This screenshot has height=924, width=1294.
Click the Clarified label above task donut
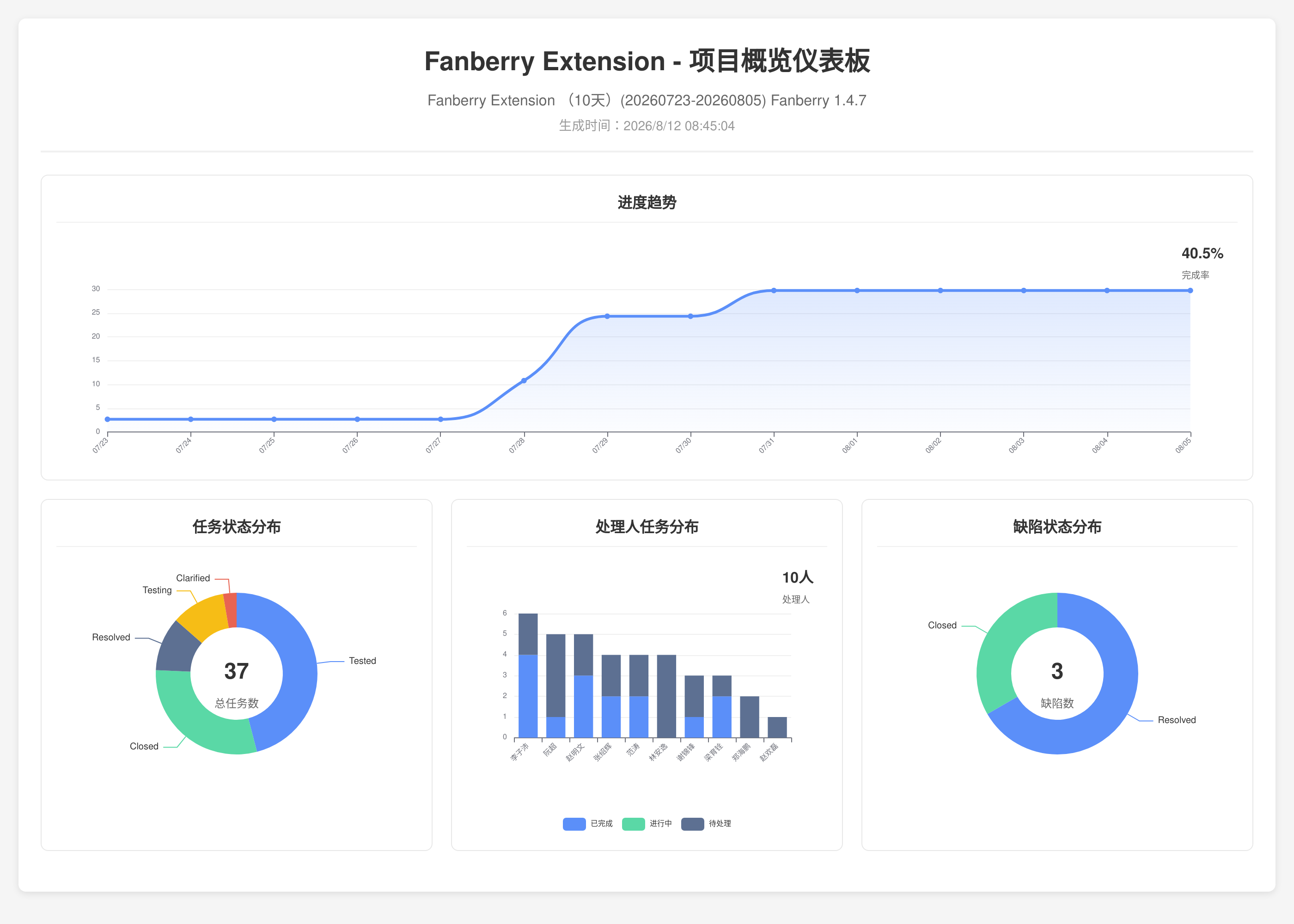click(193, 578)
